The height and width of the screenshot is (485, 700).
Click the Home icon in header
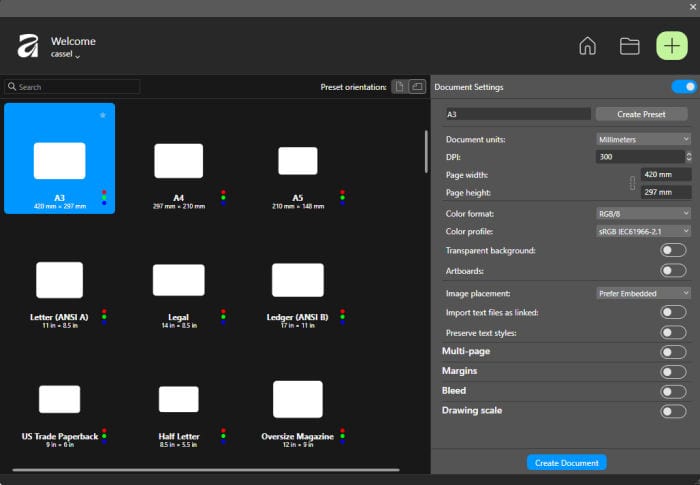[588, 46]
